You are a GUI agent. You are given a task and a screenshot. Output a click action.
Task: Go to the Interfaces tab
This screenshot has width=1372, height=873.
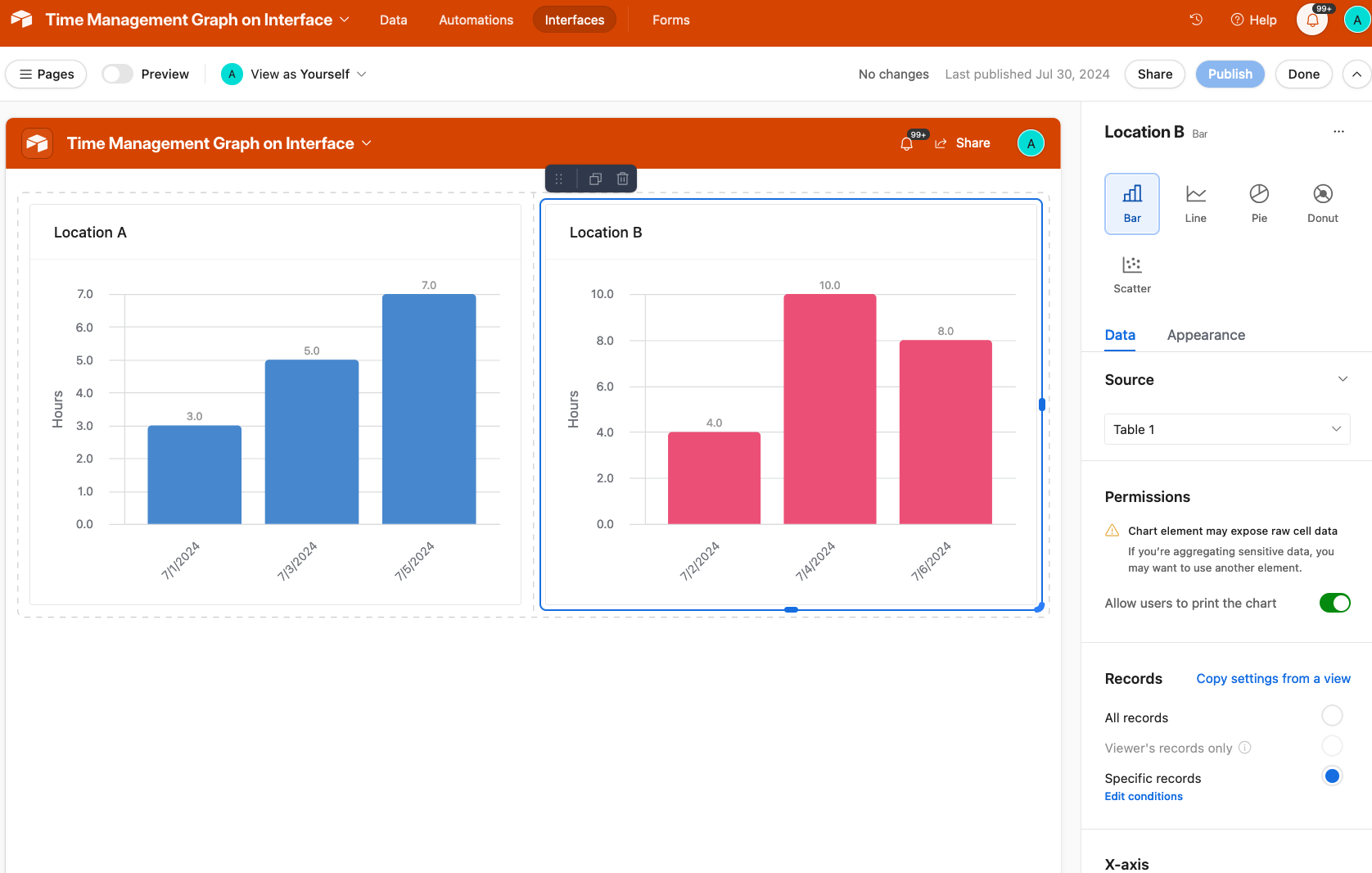(x=575, y=20)
